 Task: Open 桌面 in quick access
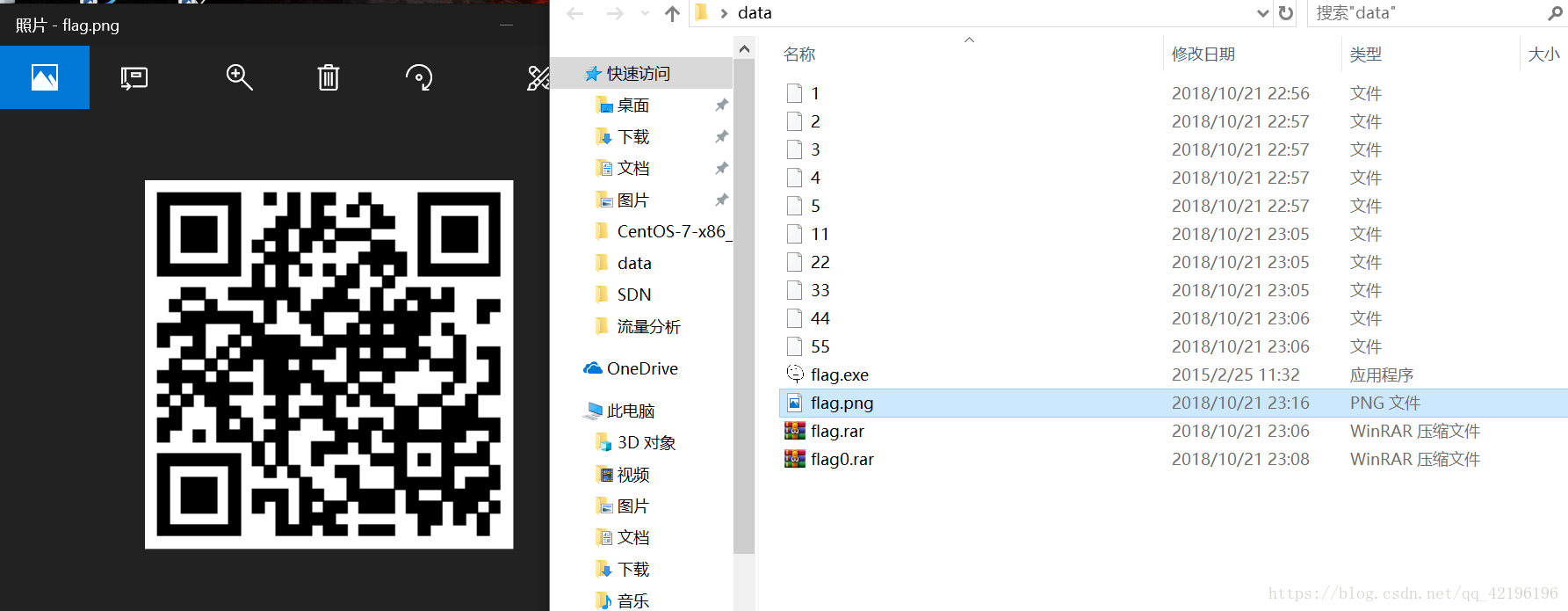pos(633,105)
